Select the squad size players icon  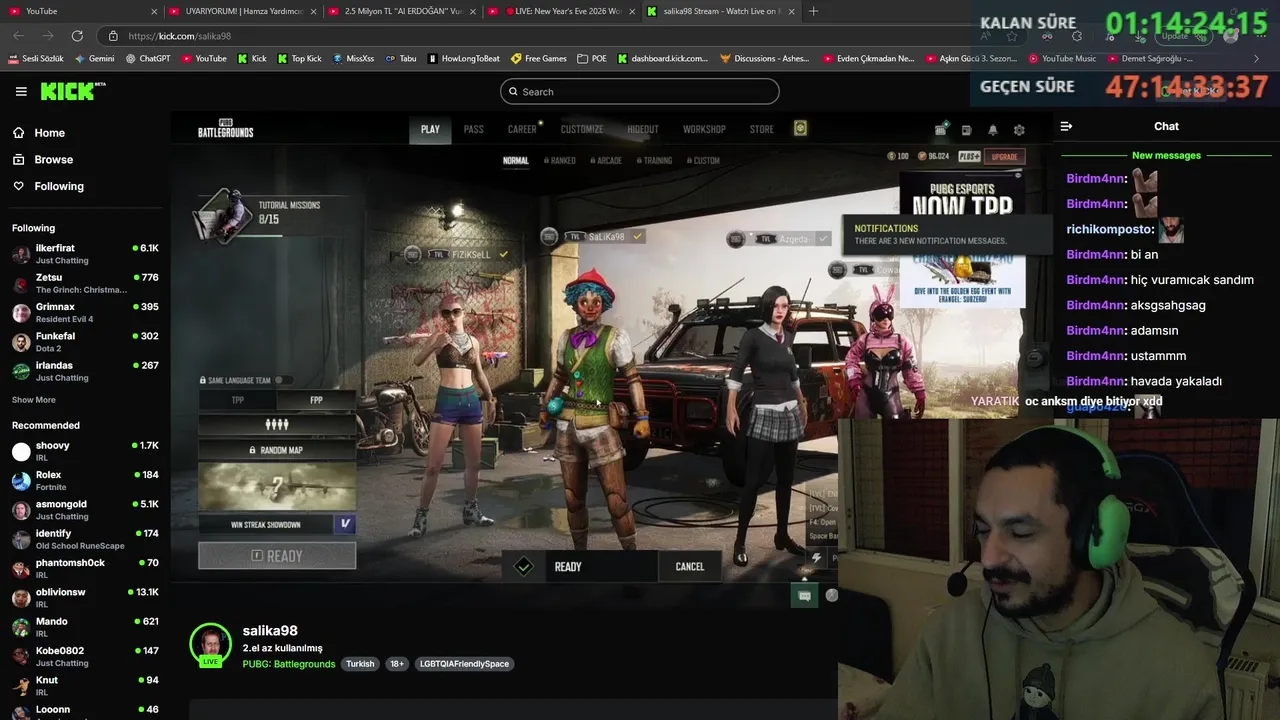pos(277,425)
